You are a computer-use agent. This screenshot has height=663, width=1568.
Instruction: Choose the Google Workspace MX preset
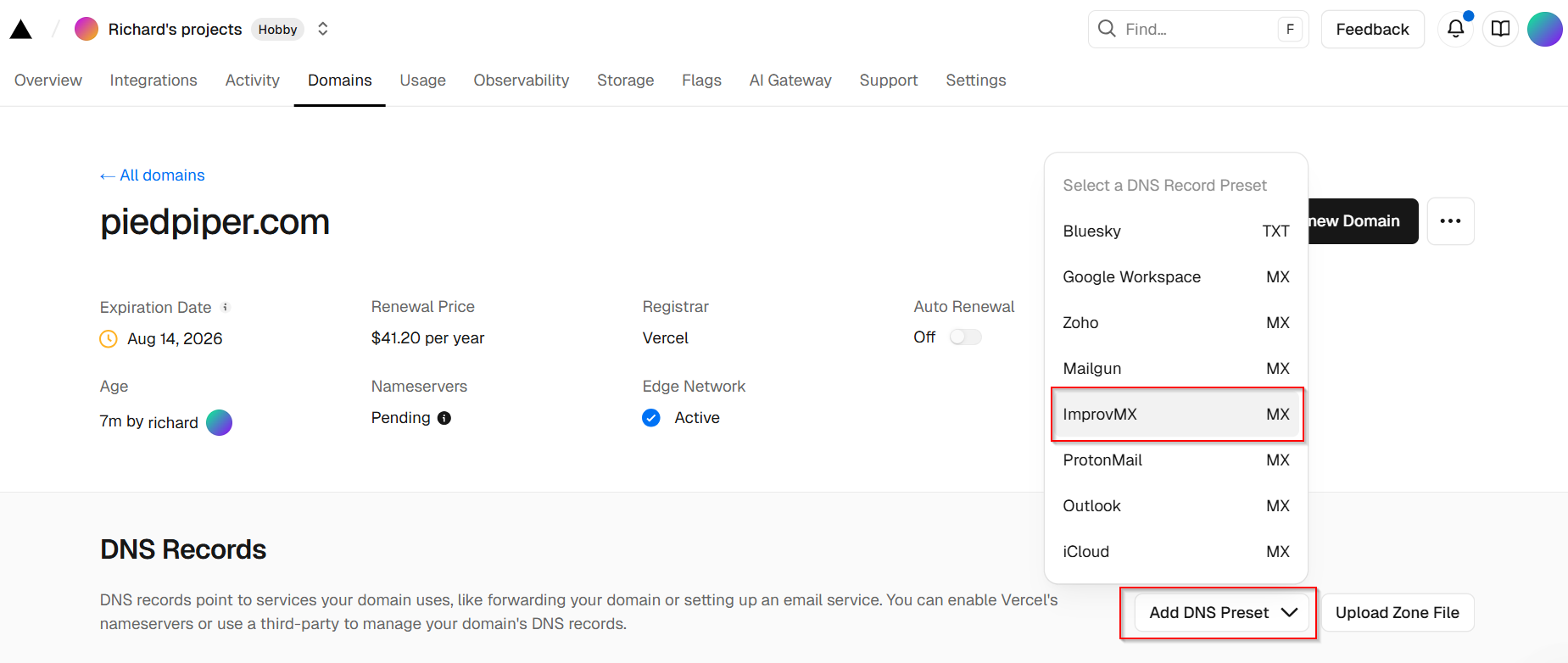click(1175, 277)
